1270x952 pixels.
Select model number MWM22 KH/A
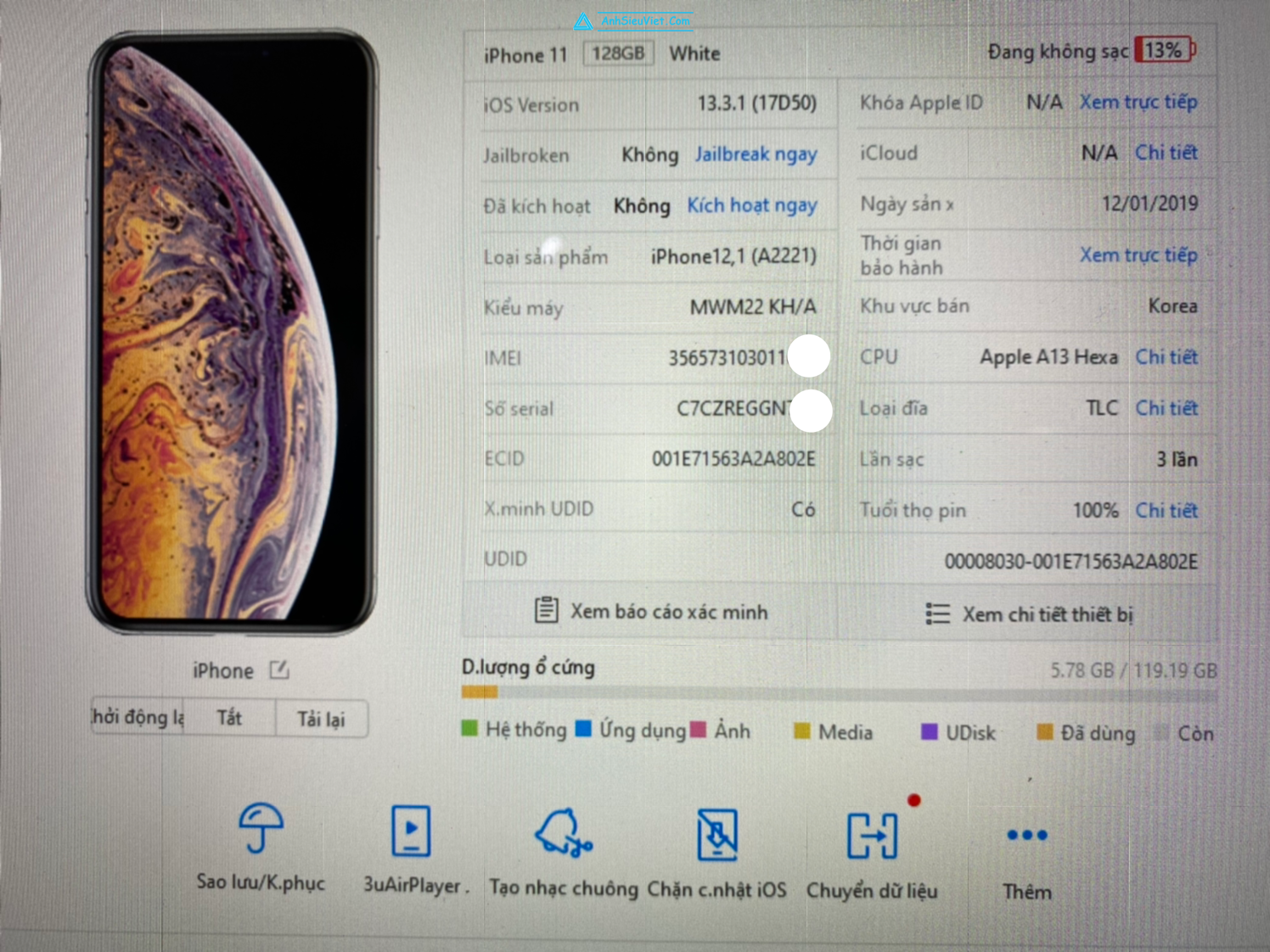[752, 307]
